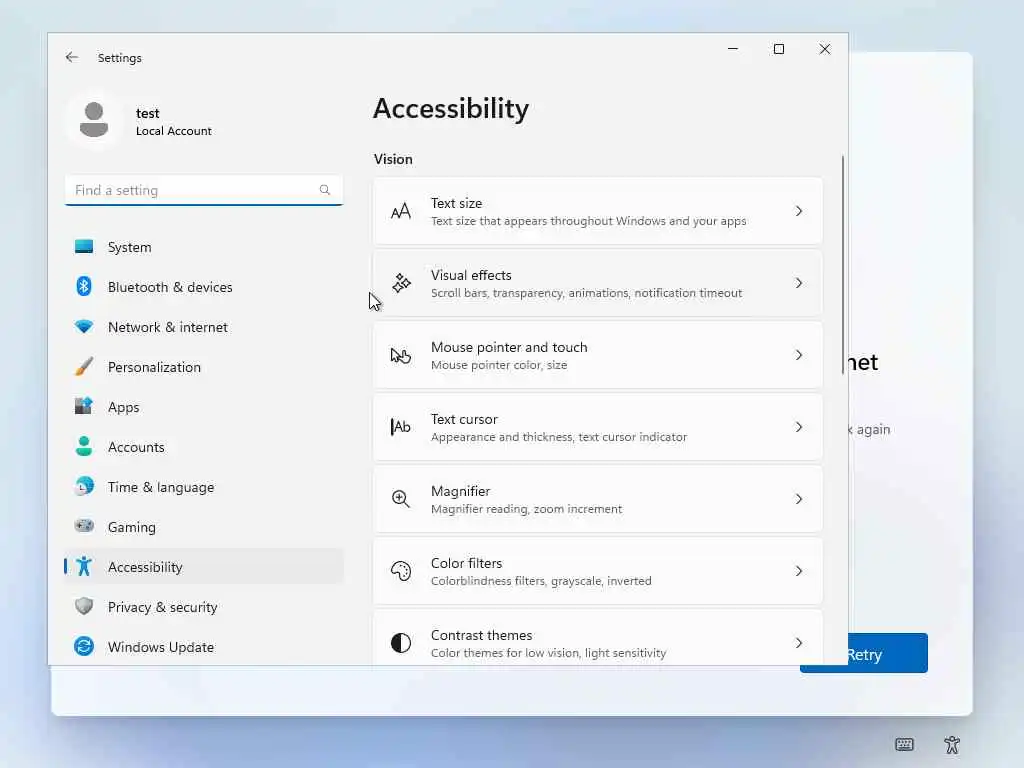Click the Personalization paintbrush icon
The image size is (1024, 768).
[84, 366]
